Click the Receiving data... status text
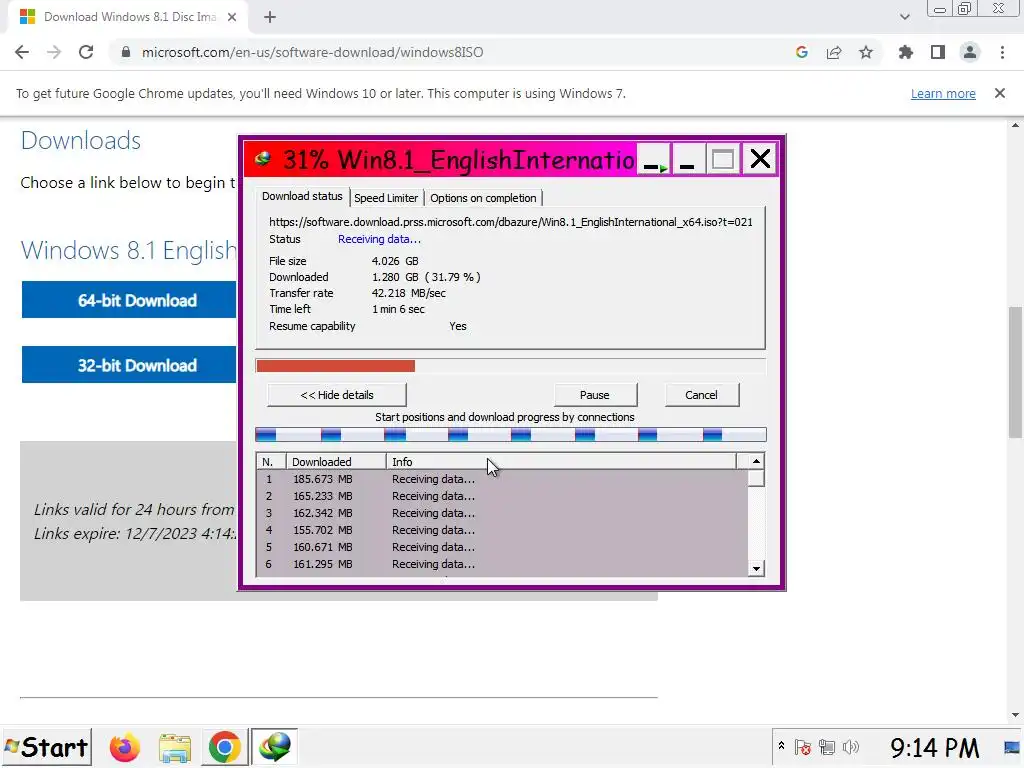The height and width of the screenshot is (768, 1024). (x=379, y=239)
